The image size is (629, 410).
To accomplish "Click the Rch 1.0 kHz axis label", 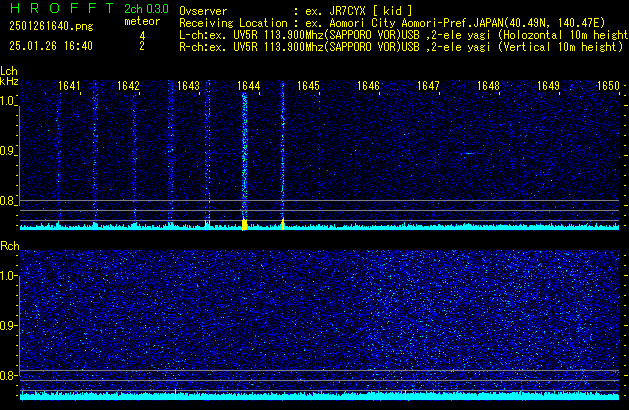I will pos(7,276).
